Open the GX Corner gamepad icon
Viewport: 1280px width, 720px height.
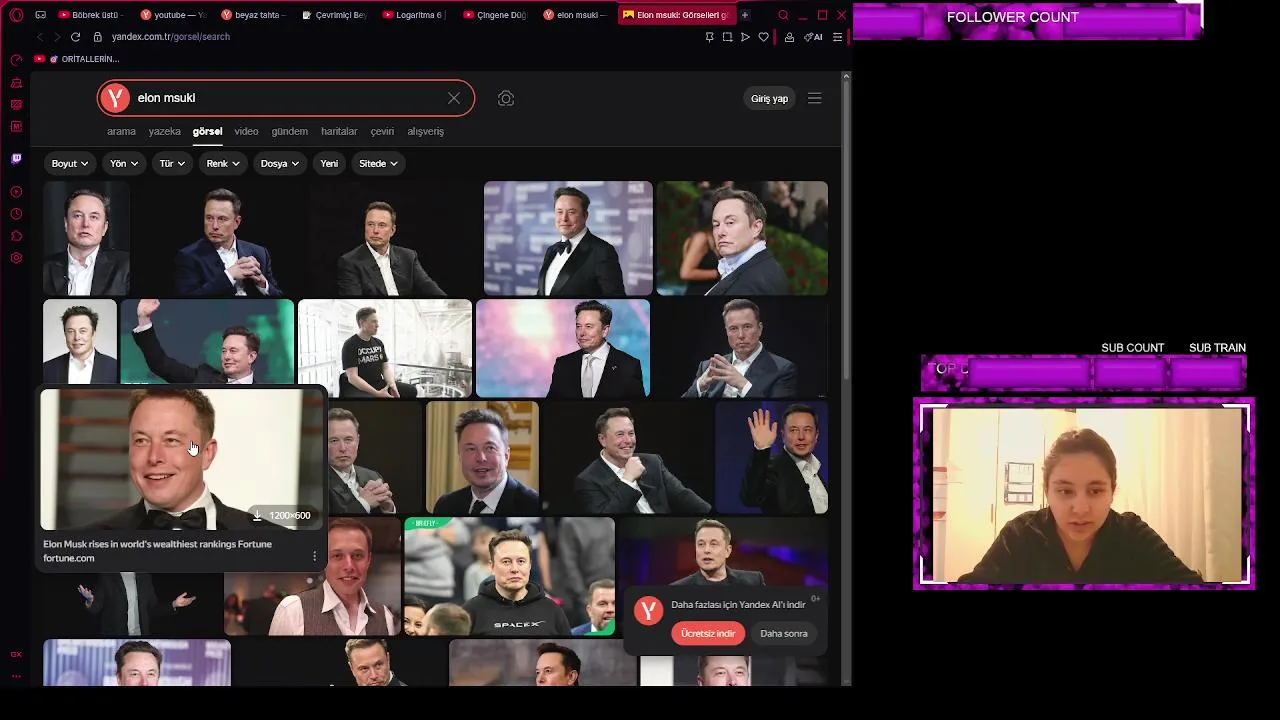click(40, 15)
